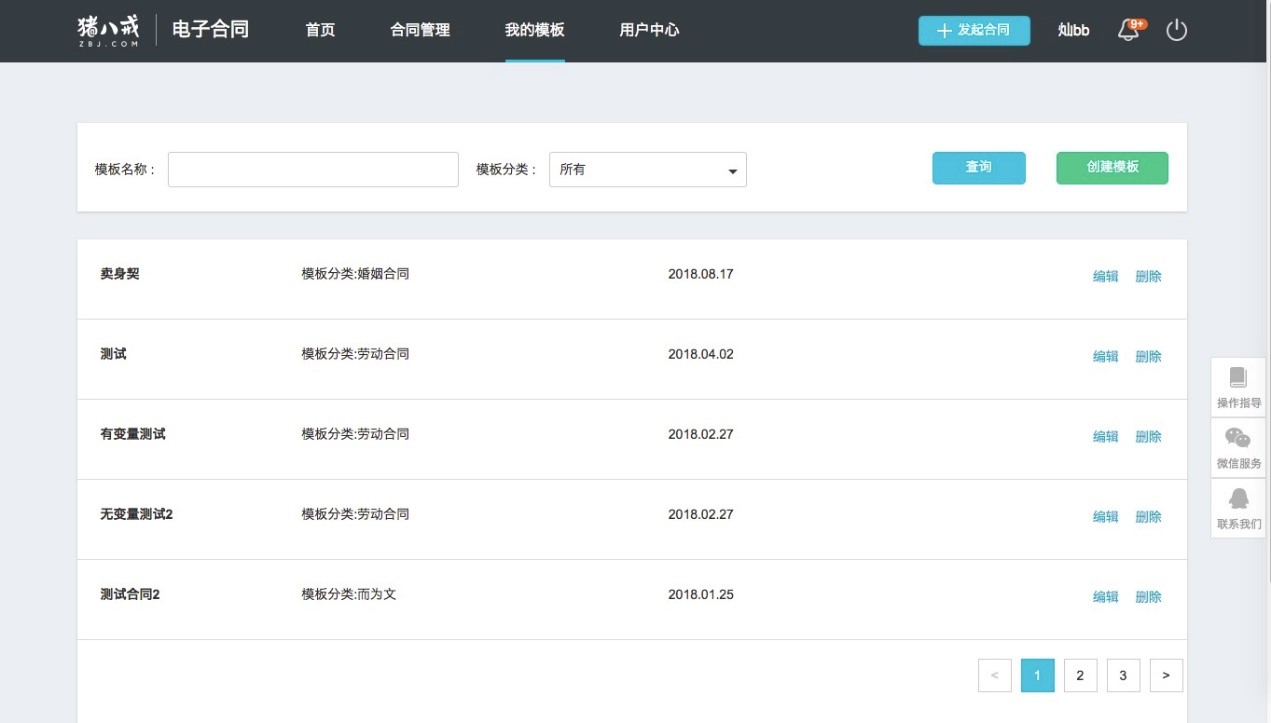This screenshot has width=1271, height=723.
Task: Open the notifications bell icon
Action: click(1130, 30)
